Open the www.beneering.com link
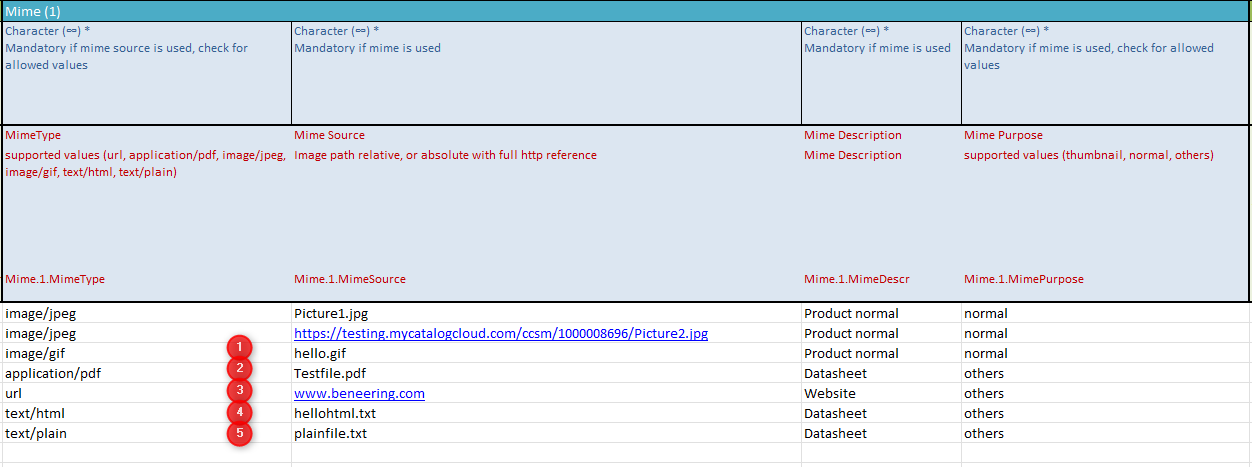The image size is (1252, 467). point(359,393)
